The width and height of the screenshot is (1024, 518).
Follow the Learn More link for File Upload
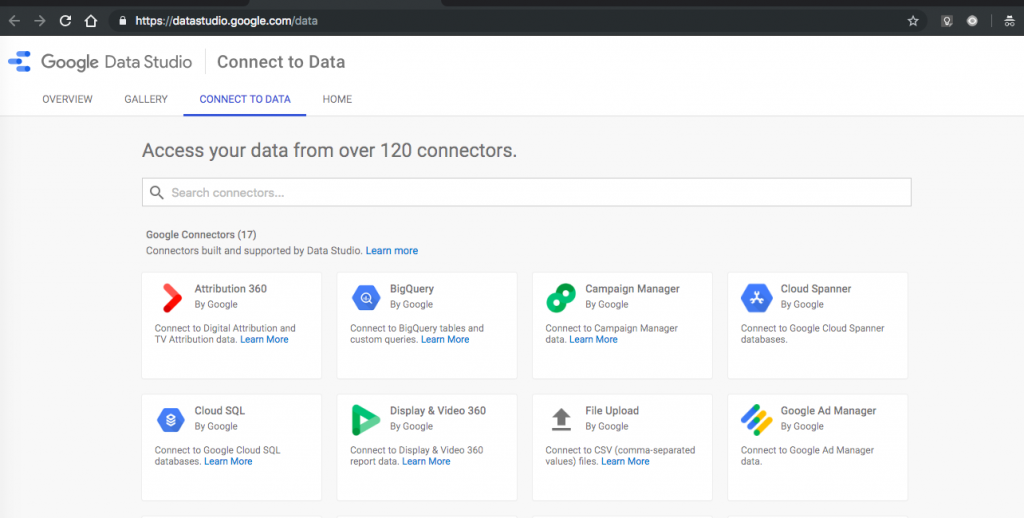[625, 462]
